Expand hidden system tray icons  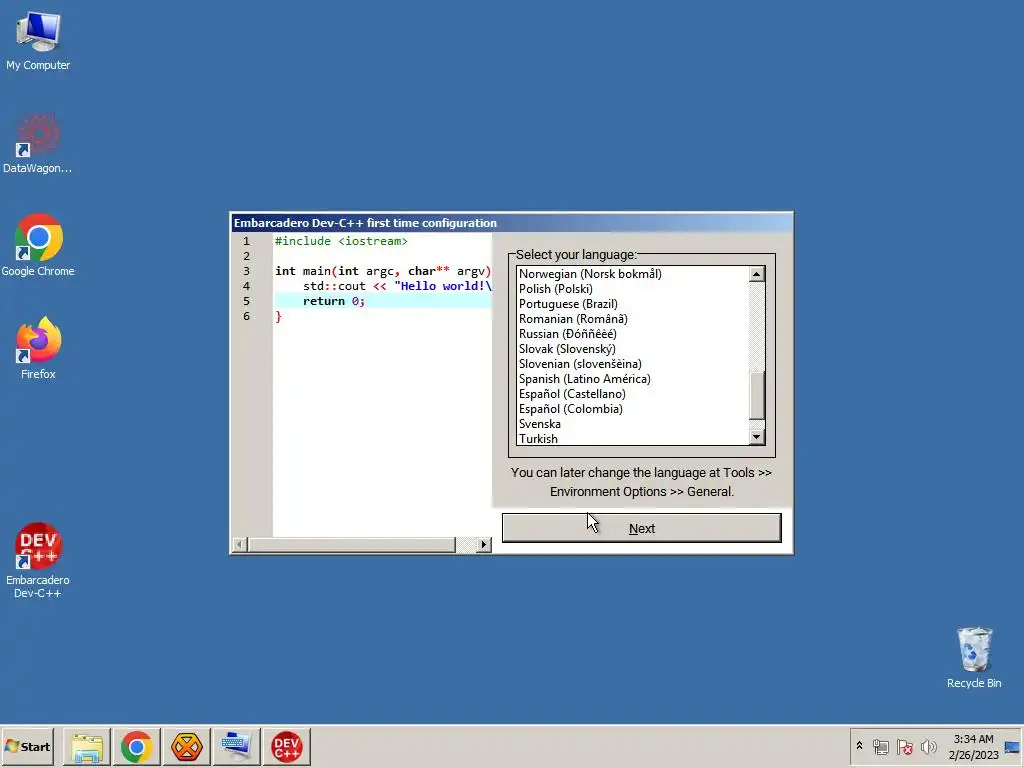pyautogui.click(x=859, y=746)
